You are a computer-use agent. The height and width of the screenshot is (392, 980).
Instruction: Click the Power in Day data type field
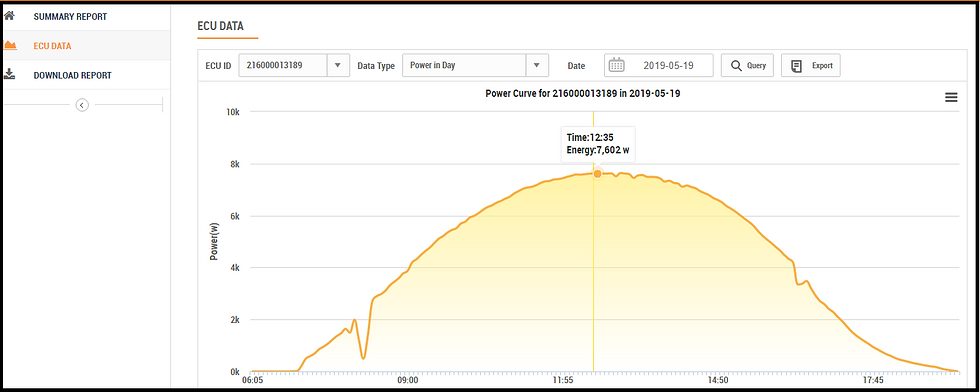click(464, 65)
